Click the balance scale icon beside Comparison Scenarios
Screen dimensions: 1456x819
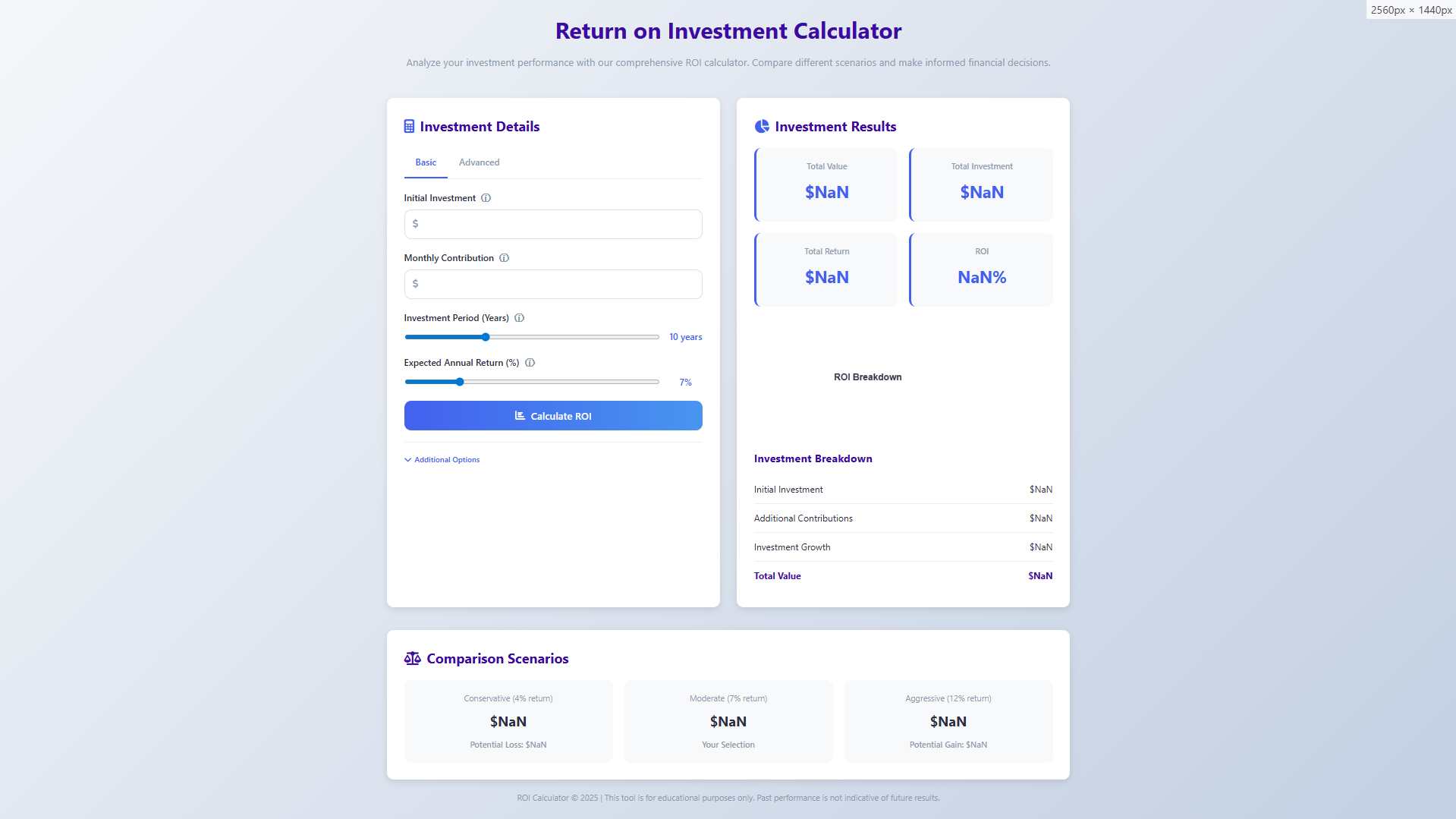tap(412, 659)
